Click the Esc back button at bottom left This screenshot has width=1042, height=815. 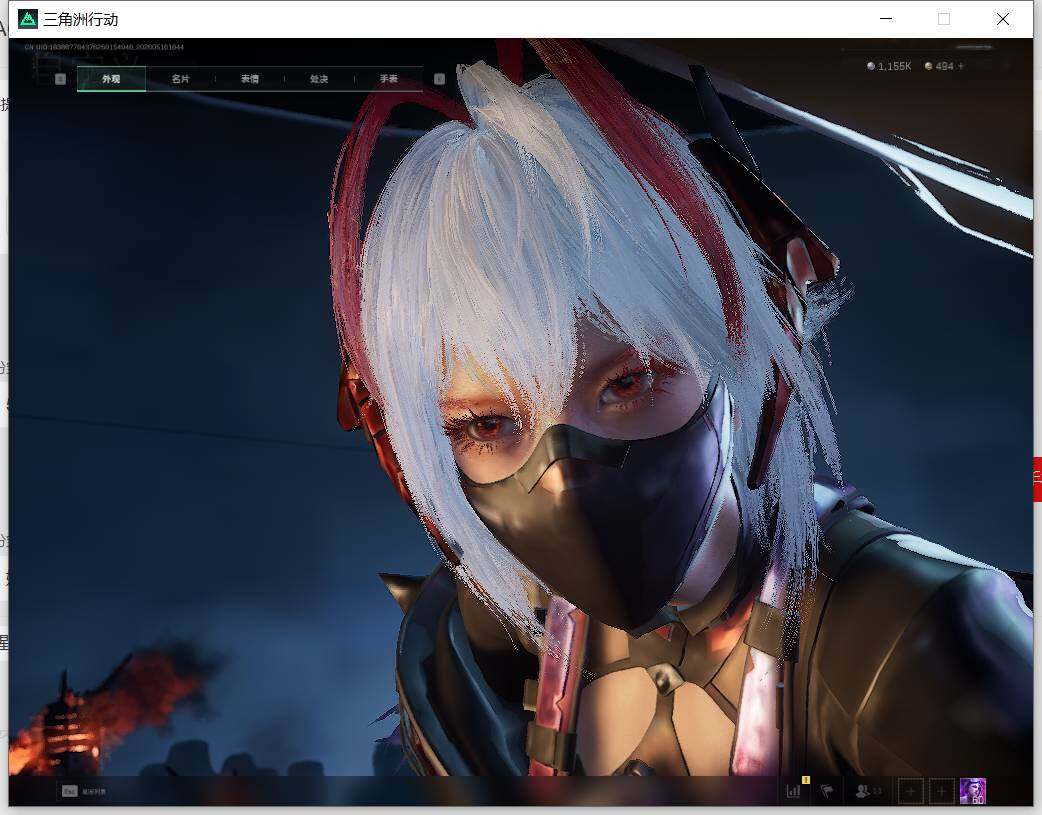(x=84, y=791)
